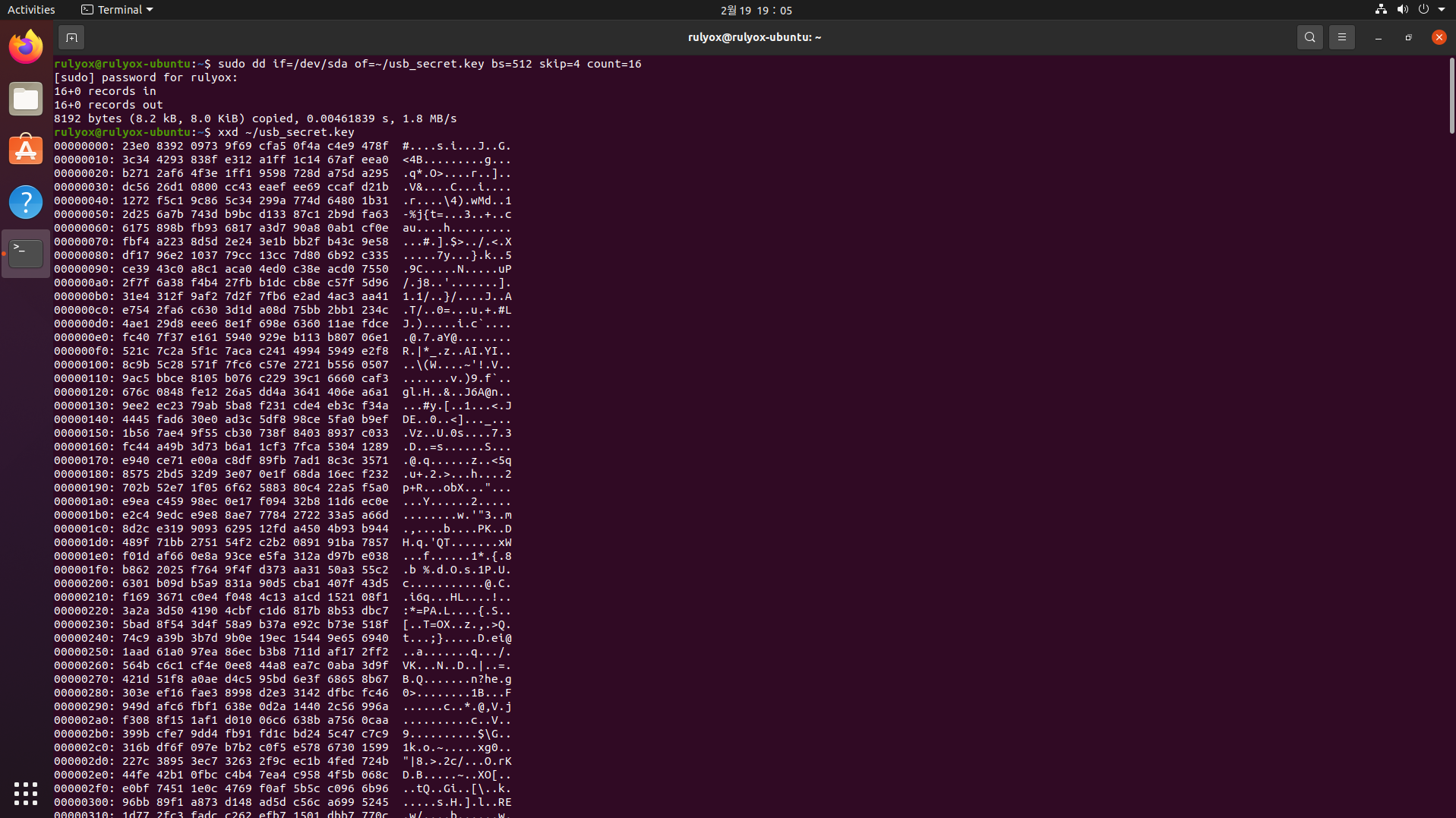Click the ASCII text 'R.|*_.z..AI.YI..'

pos(456,351)
